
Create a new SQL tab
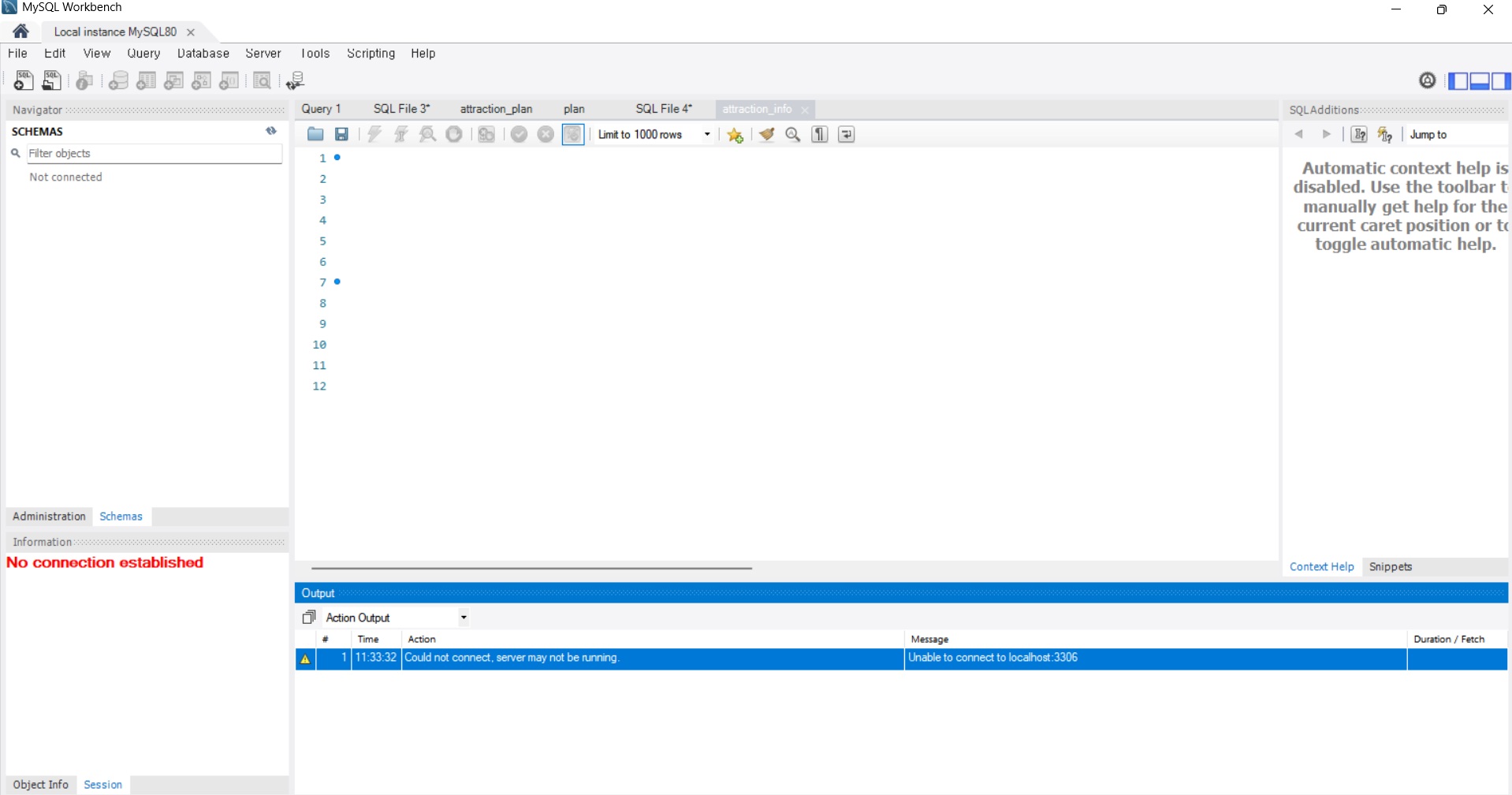click(x=24, y=80)
